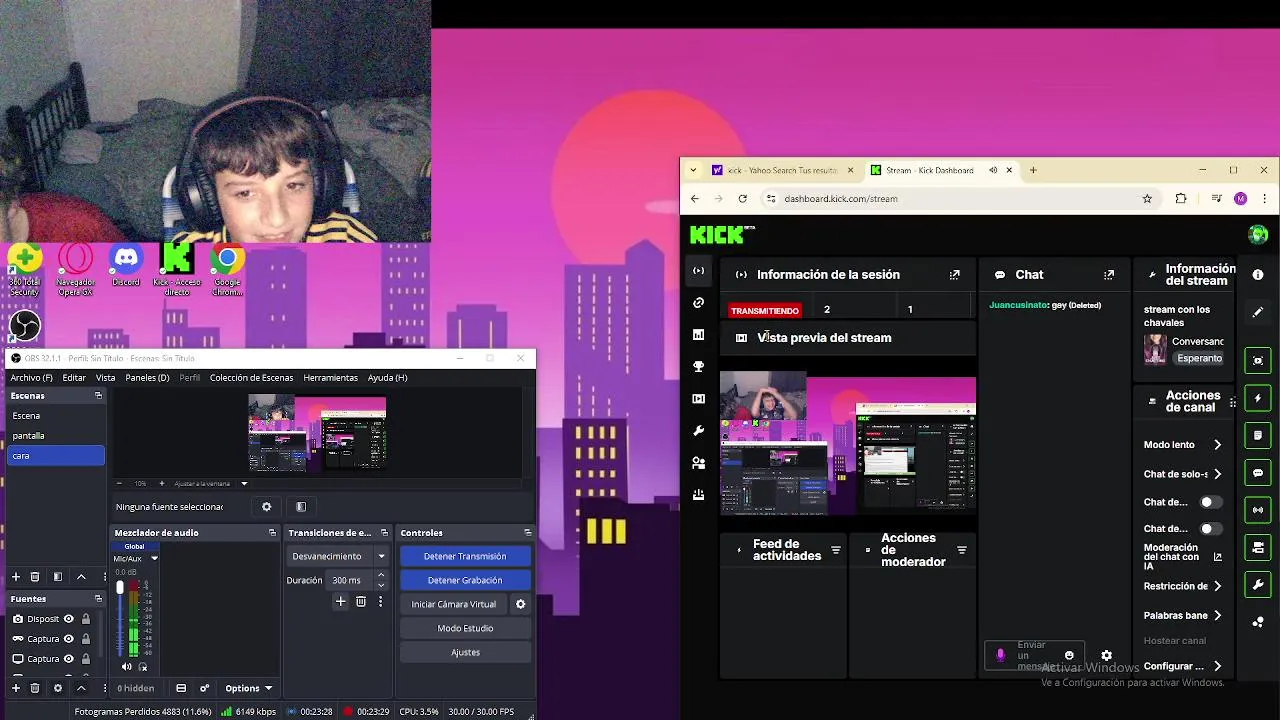Open virtual camera settings gear in Controles
The image size is (1280, 720).
click(520, 604)
